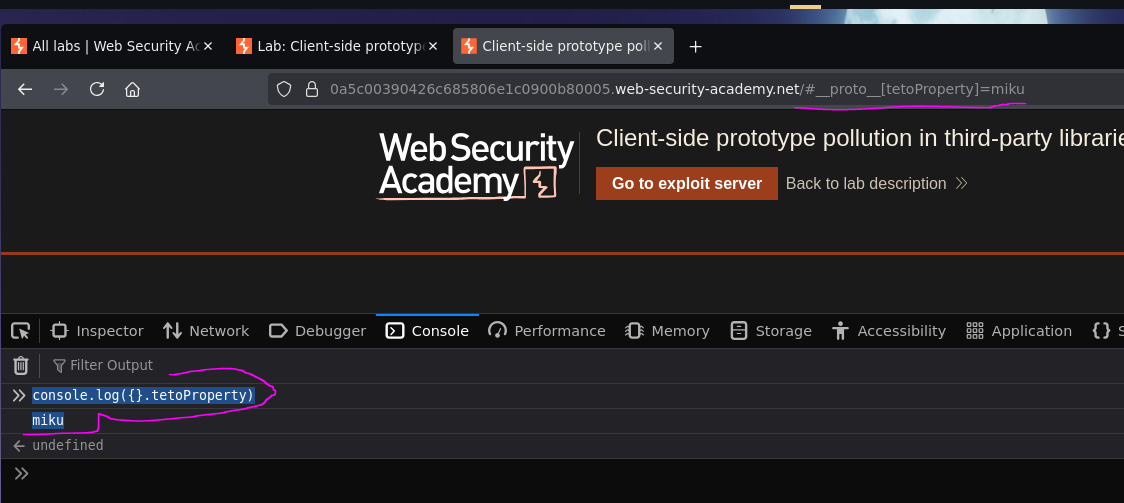Close the Lab: Client-side prototype tab
Image resolution: width=1124 pixels, height=503 pixels.
pos(433,47)
